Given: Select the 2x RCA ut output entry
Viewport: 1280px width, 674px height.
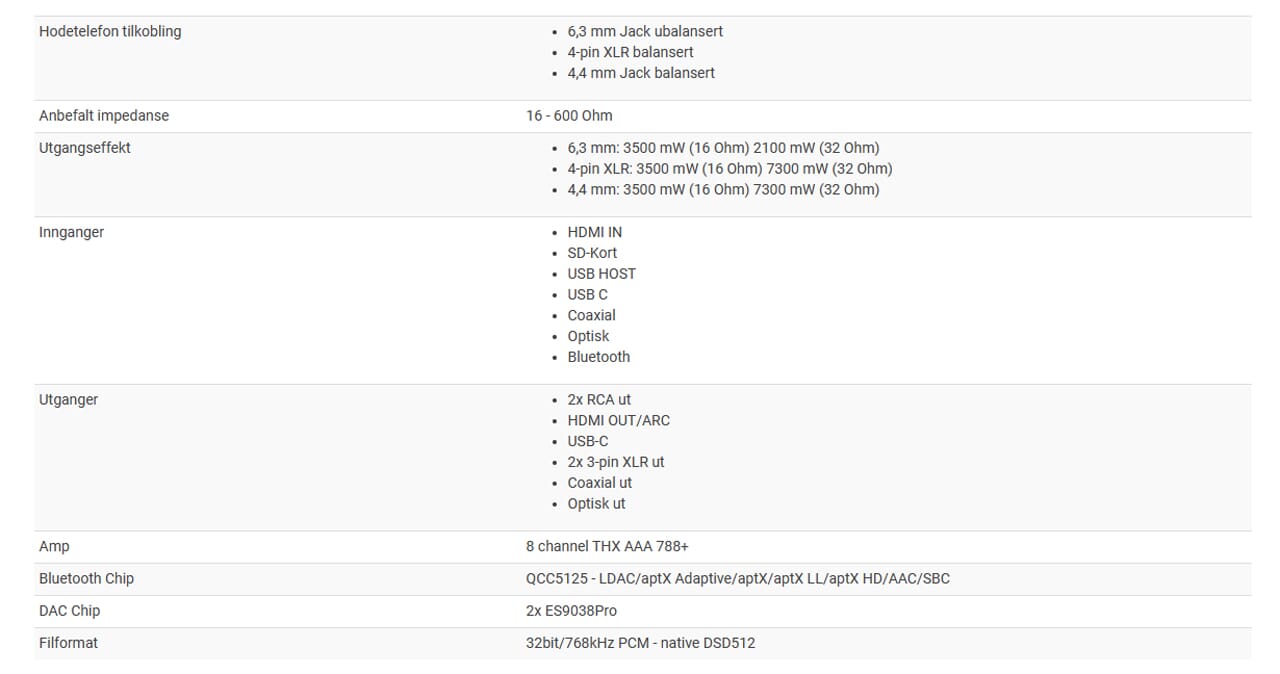Looking at the screenshot, I should (x=599, y=400).
